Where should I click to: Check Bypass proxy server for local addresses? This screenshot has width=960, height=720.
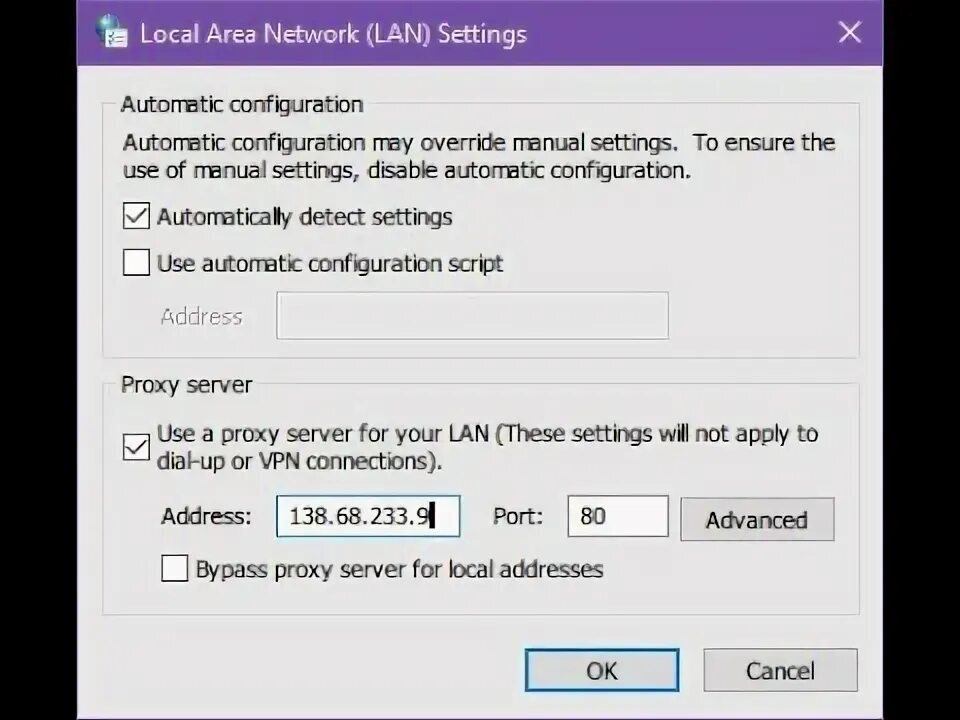(174, 568)
